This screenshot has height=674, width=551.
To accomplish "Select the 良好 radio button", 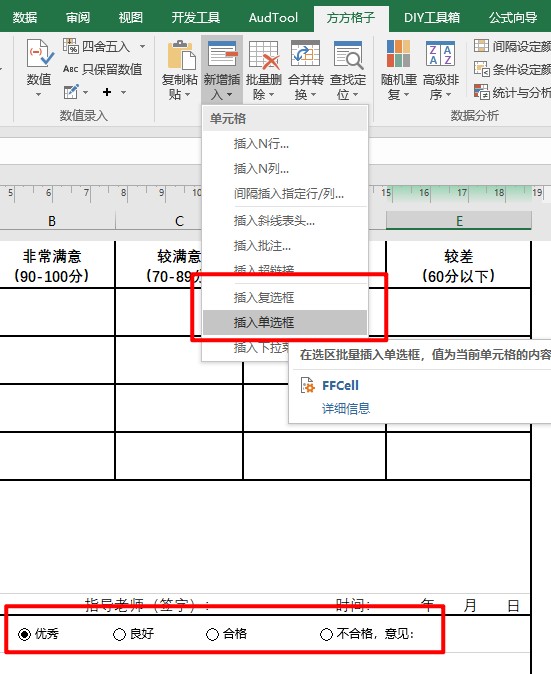I will pyautogui.click(x=119, y=634).
